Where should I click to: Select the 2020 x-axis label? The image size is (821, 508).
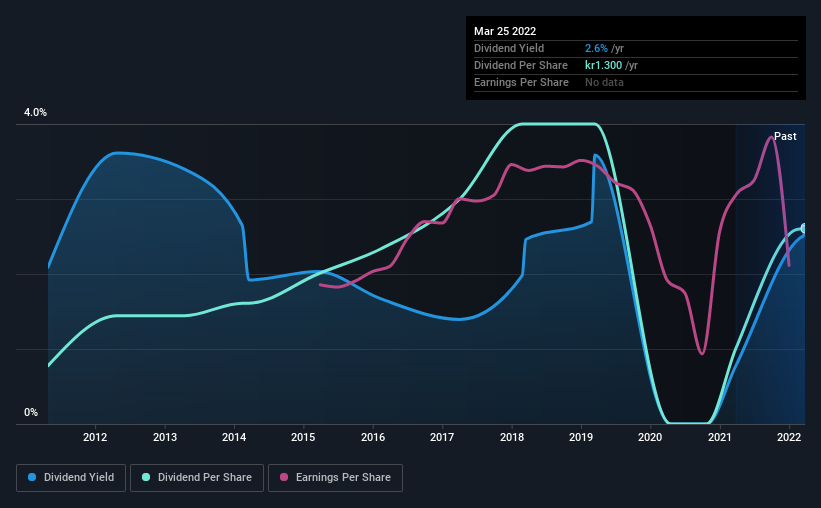click(650, 437)
